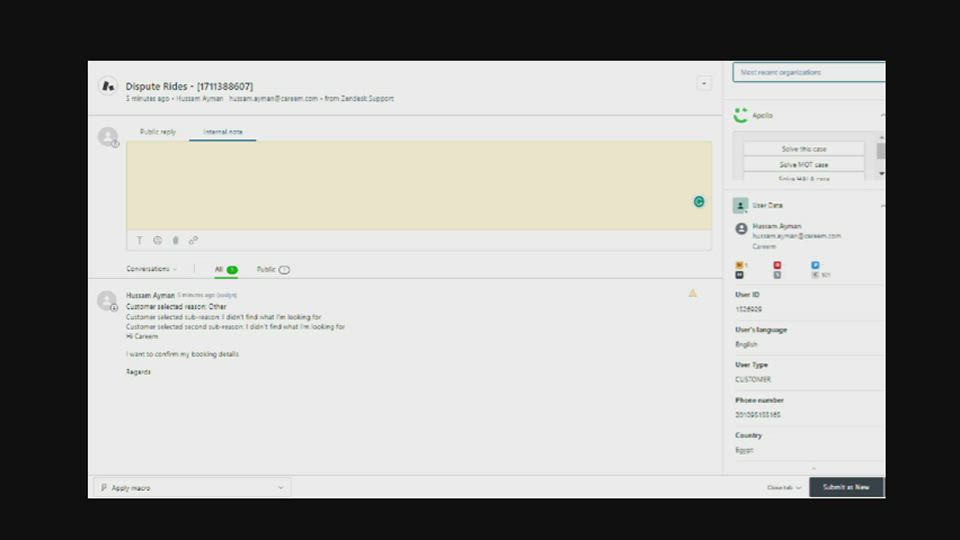Viewport: 960px width, 540px height.
Task: Click the Apollo list scrollbar down arrow
Action: (881, 174)
